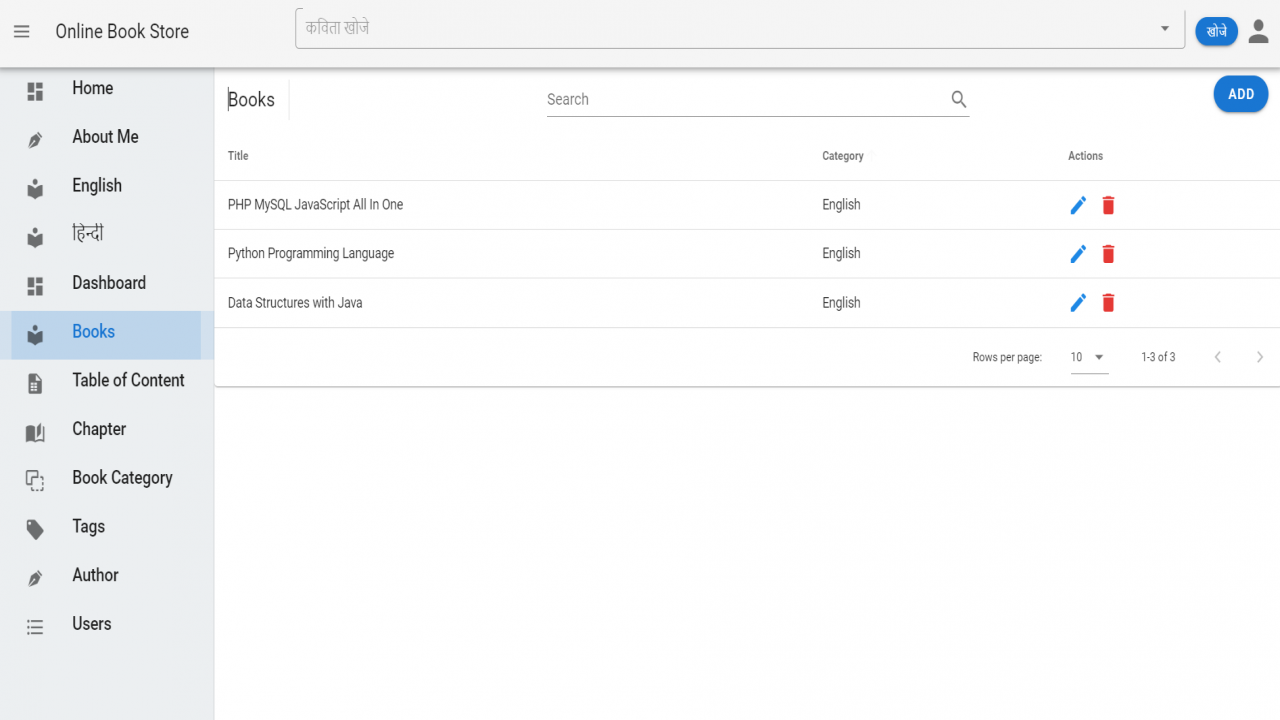The width and height of the screenshot is (1280, 720).
Task: Open the Rows per page dropdown
Action: click(1089, 357)
